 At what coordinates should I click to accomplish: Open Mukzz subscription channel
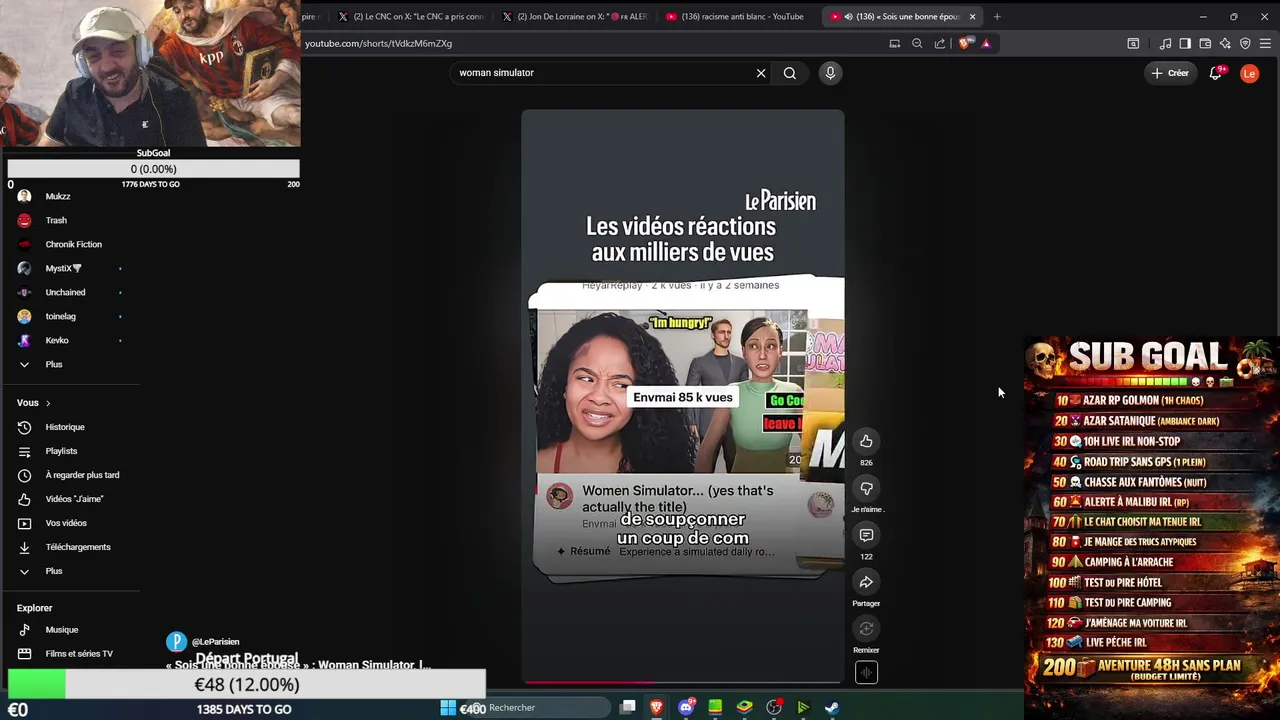coord(58,196)
